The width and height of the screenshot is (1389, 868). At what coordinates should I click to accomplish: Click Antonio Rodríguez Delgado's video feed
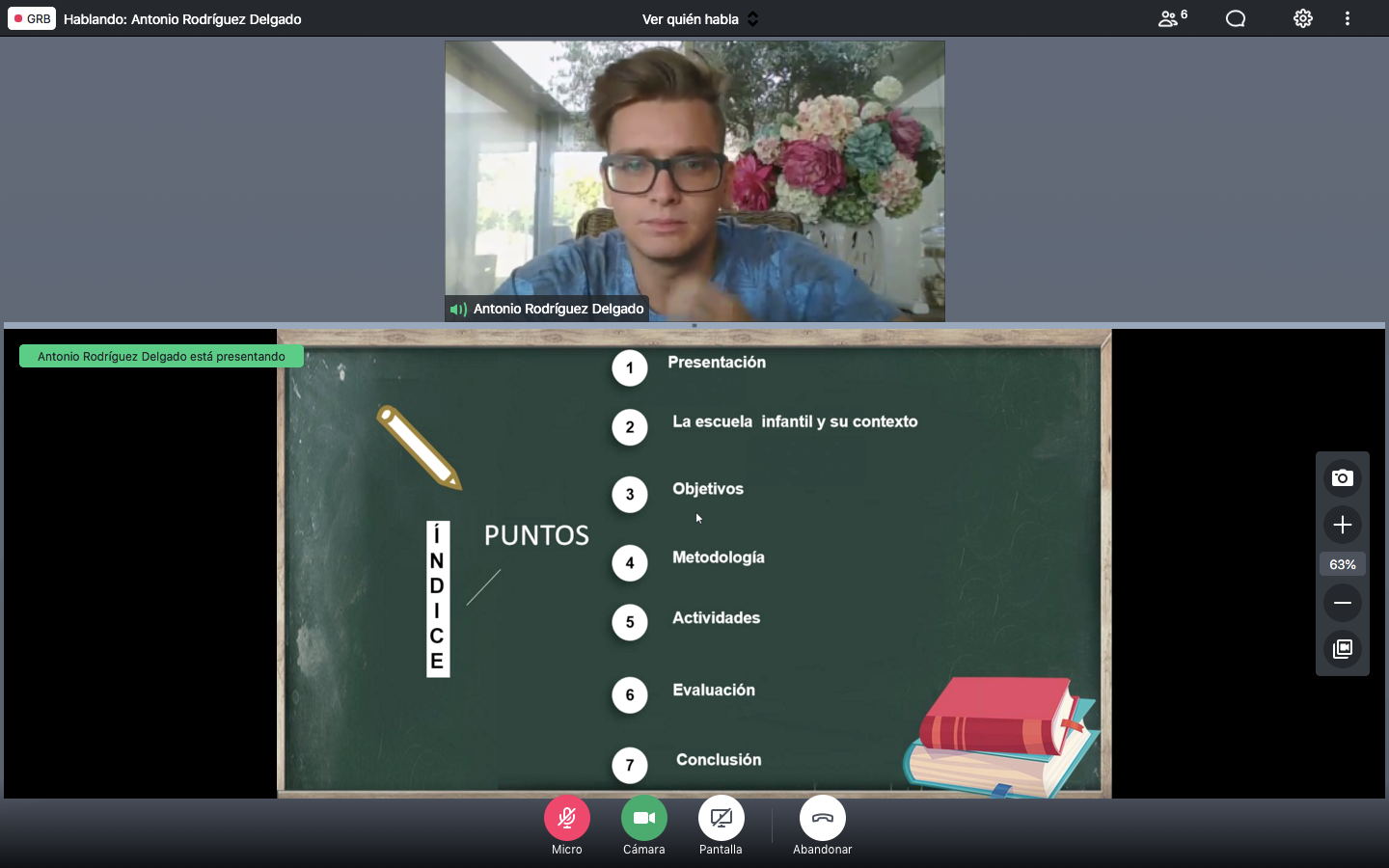tap(694, 180)
